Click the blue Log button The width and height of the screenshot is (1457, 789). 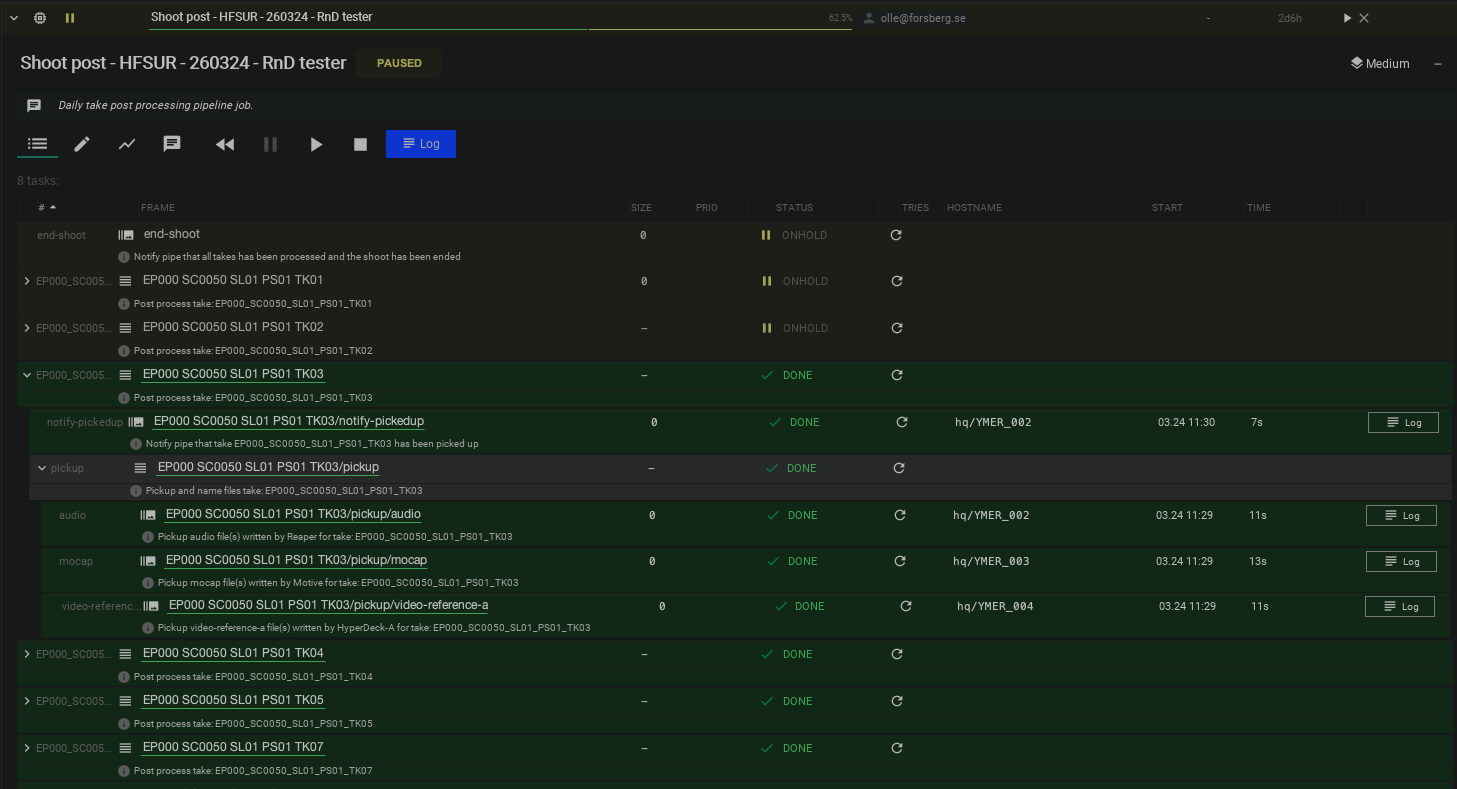(x=420, y=144)
